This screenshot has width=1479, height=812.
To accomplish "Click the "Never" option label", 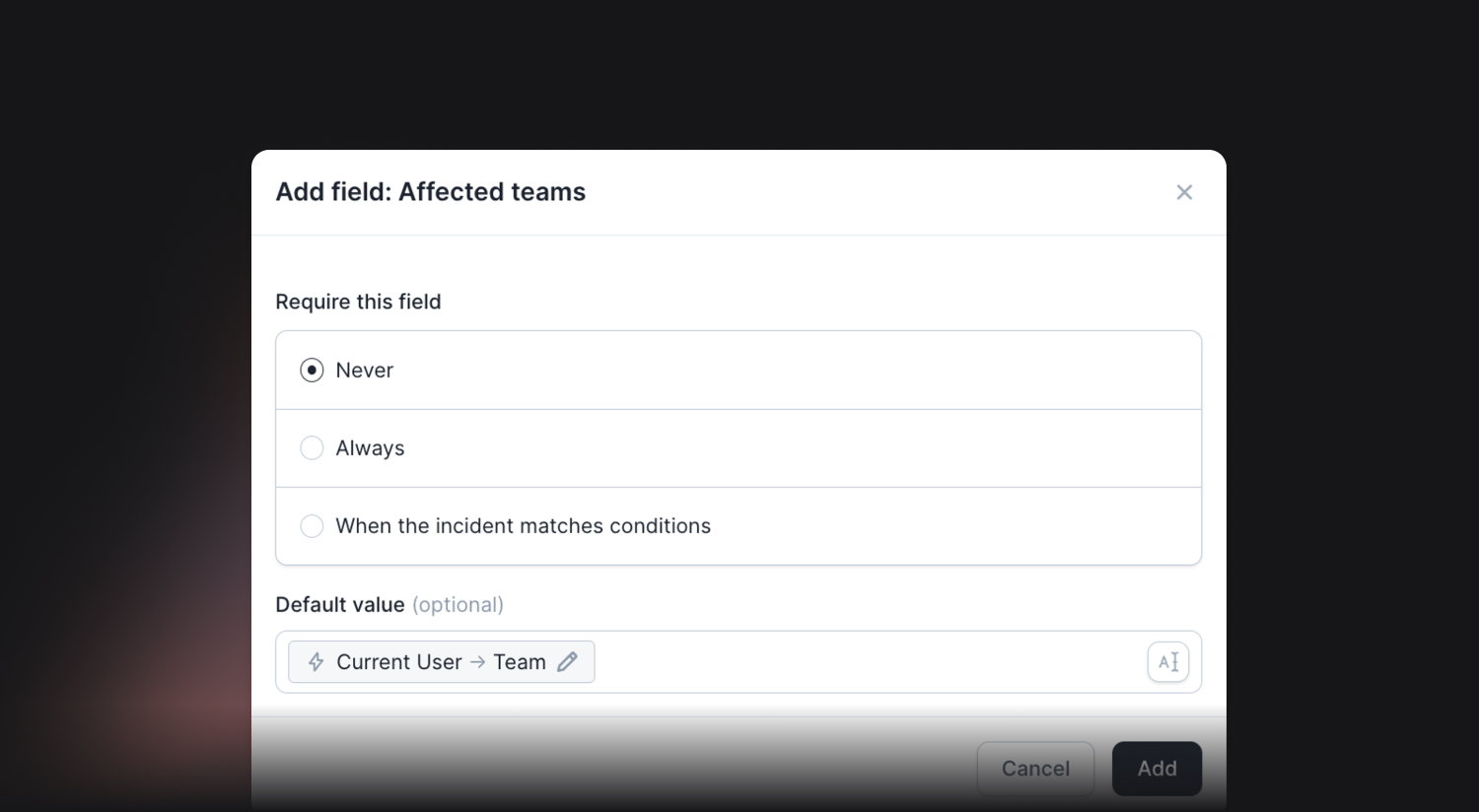I will point(365,371).
